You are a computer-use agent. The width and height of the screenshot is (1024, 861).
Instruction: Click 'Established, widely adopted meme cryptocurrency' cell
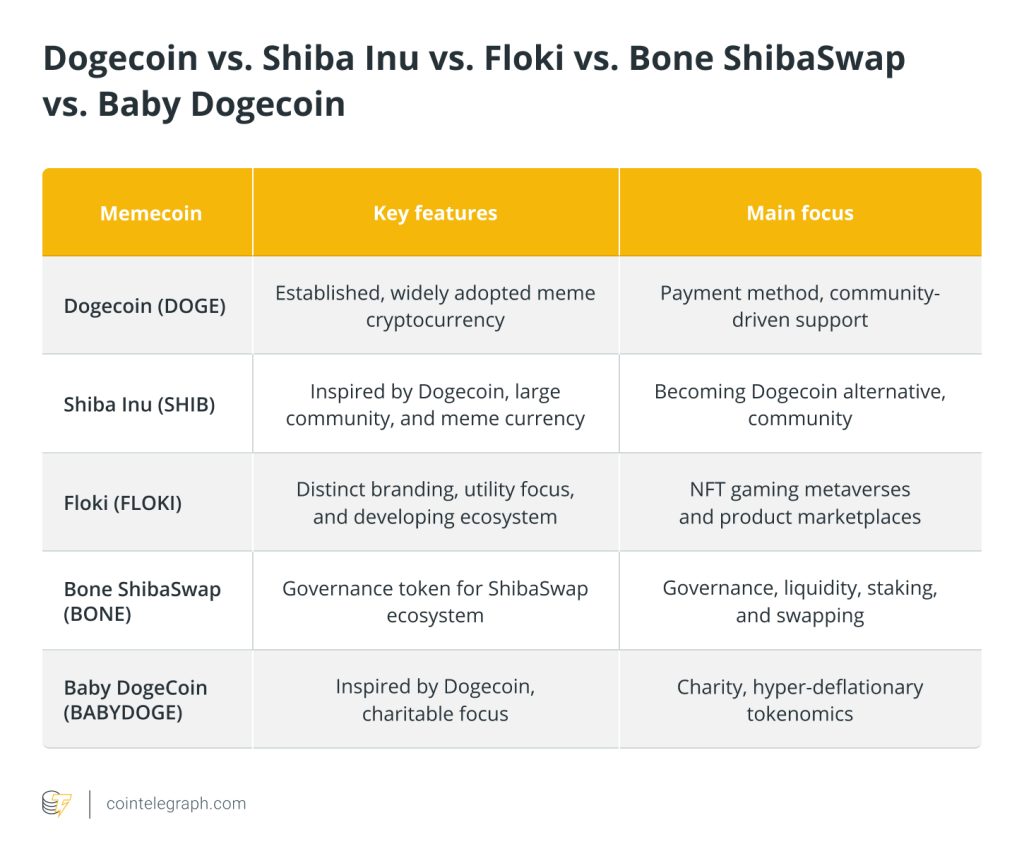click(x=435, y=306)
